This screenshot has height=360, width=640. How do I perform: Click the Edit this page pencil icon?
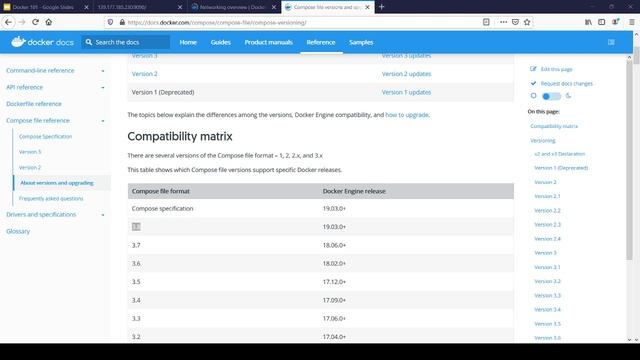tap(533, 69)
